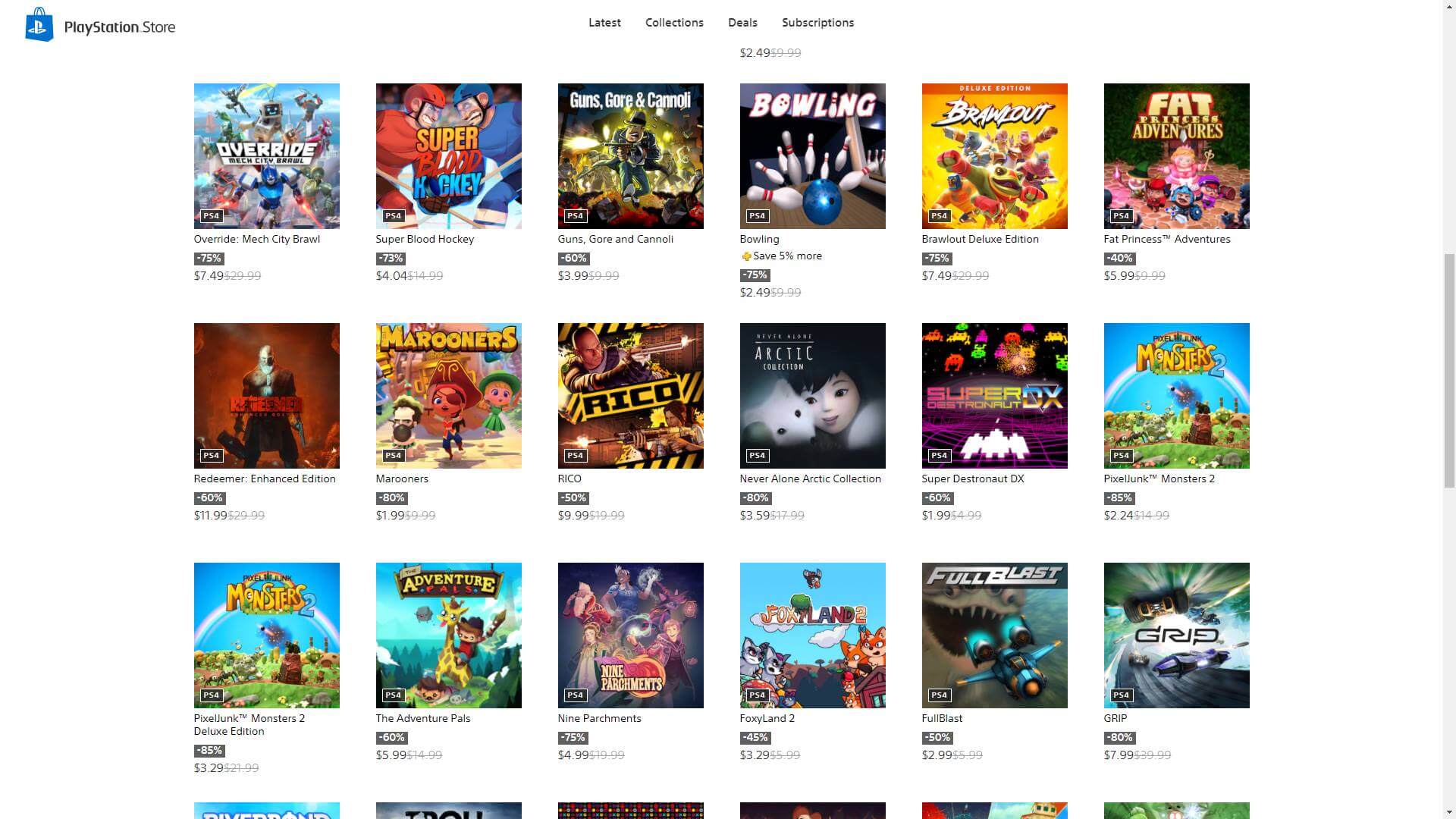Screen dimensions: 1456x819
Task: Click the PS4 badge on Override cover
Action: pyautogui.click(x=211, y=216)
